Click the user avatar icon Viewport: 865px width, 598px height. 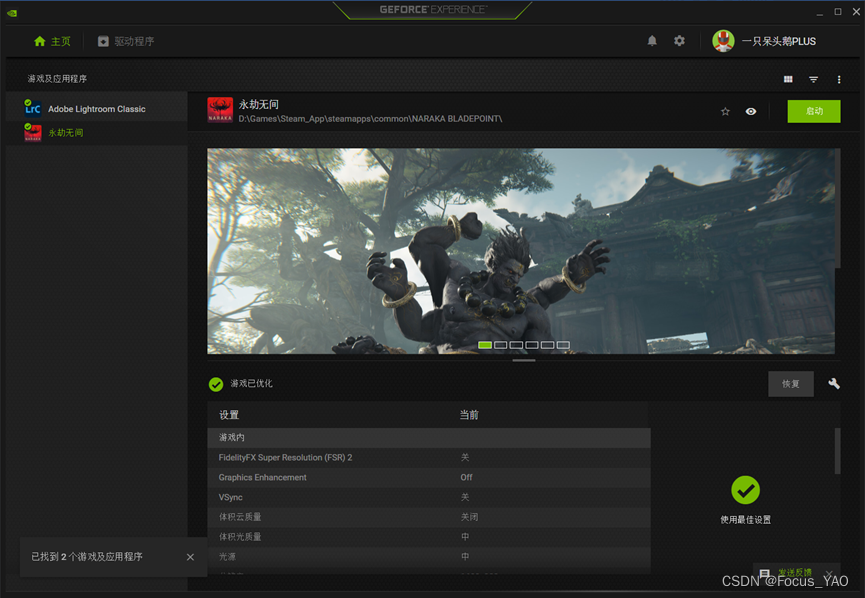coord(723,41)
